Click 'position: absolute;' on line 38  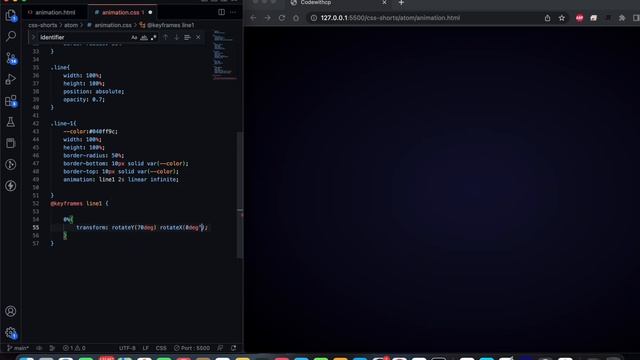point(93,91)
